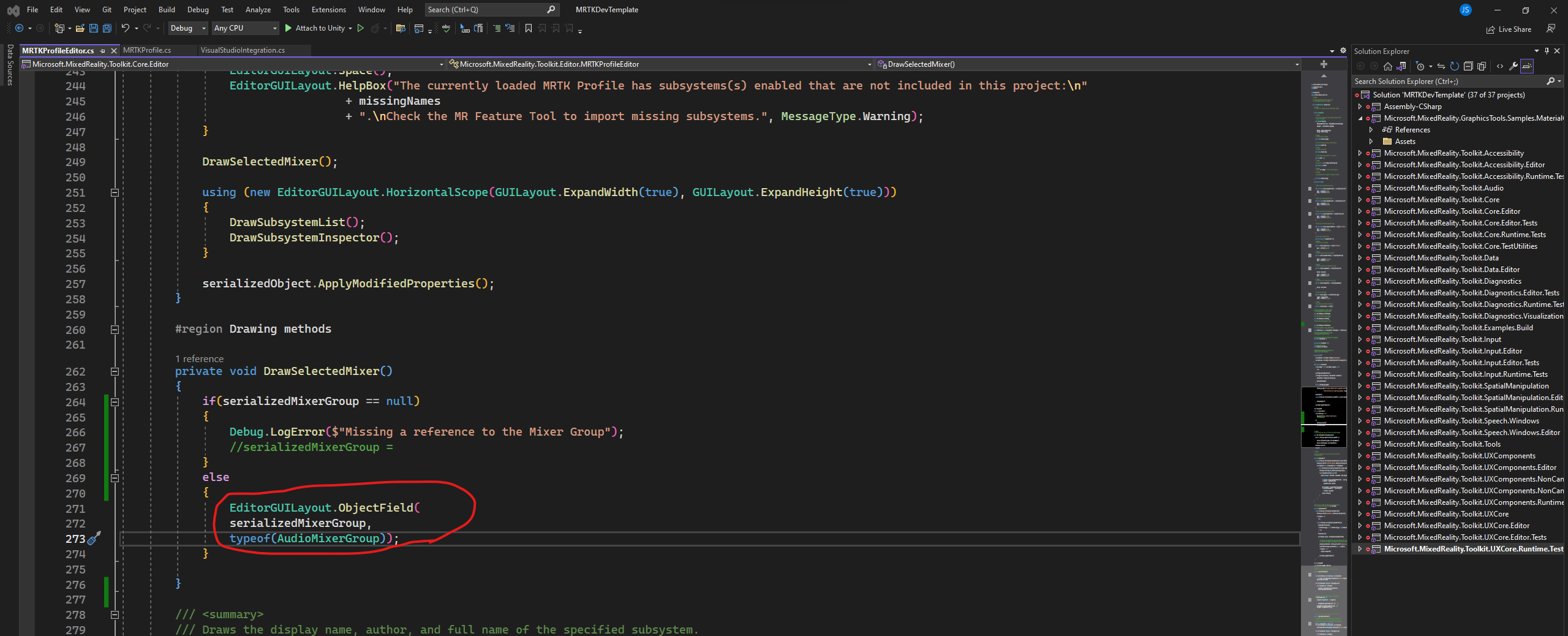Image resolution: width=1568 pixels, height=636 pixels.
Task: Click the Find in Files toolbar icon
Action: [401, 28]
